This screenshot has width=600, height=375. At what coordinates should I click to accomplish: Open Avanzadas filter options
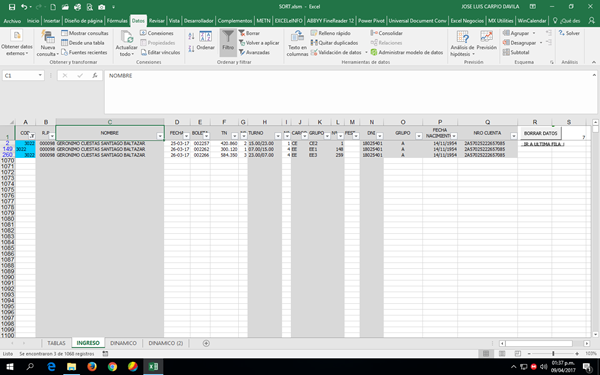pyautogui.click(x=254, y=52)
